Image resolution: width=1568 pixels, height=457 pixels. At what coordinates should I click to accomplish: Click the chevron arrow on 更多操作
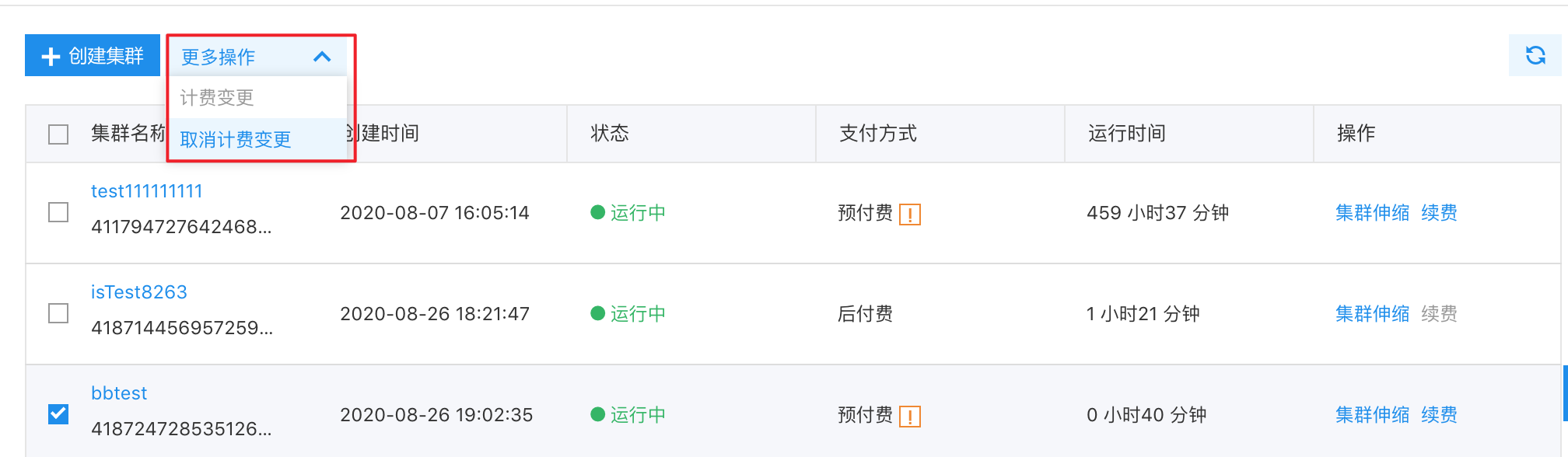322,57
